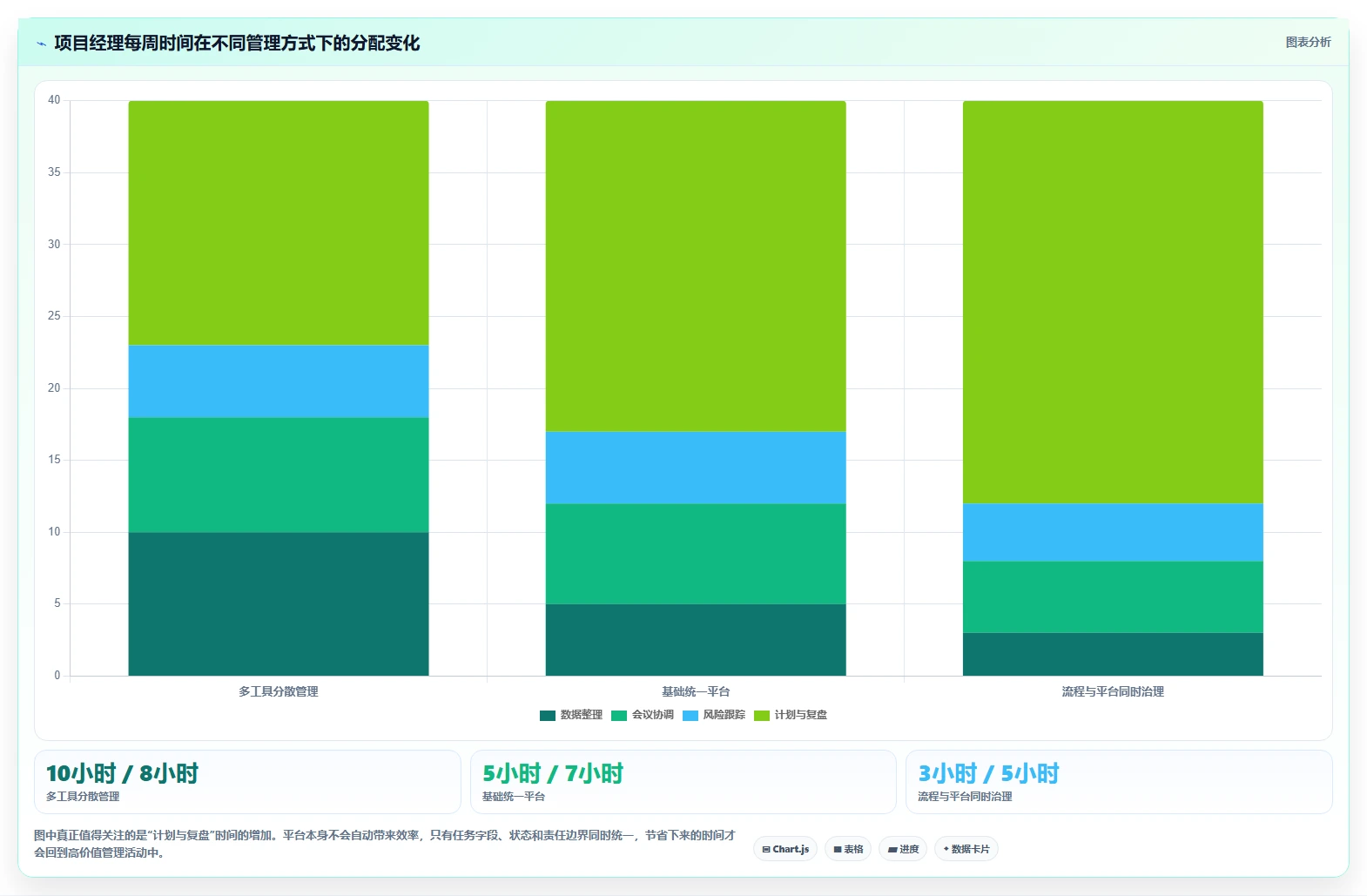Screen dimensions: 1367x896
Task: Select blue 风险跟踪 segment in 流程与平台同时治理 bar
Action: [x=1113, y=532]
